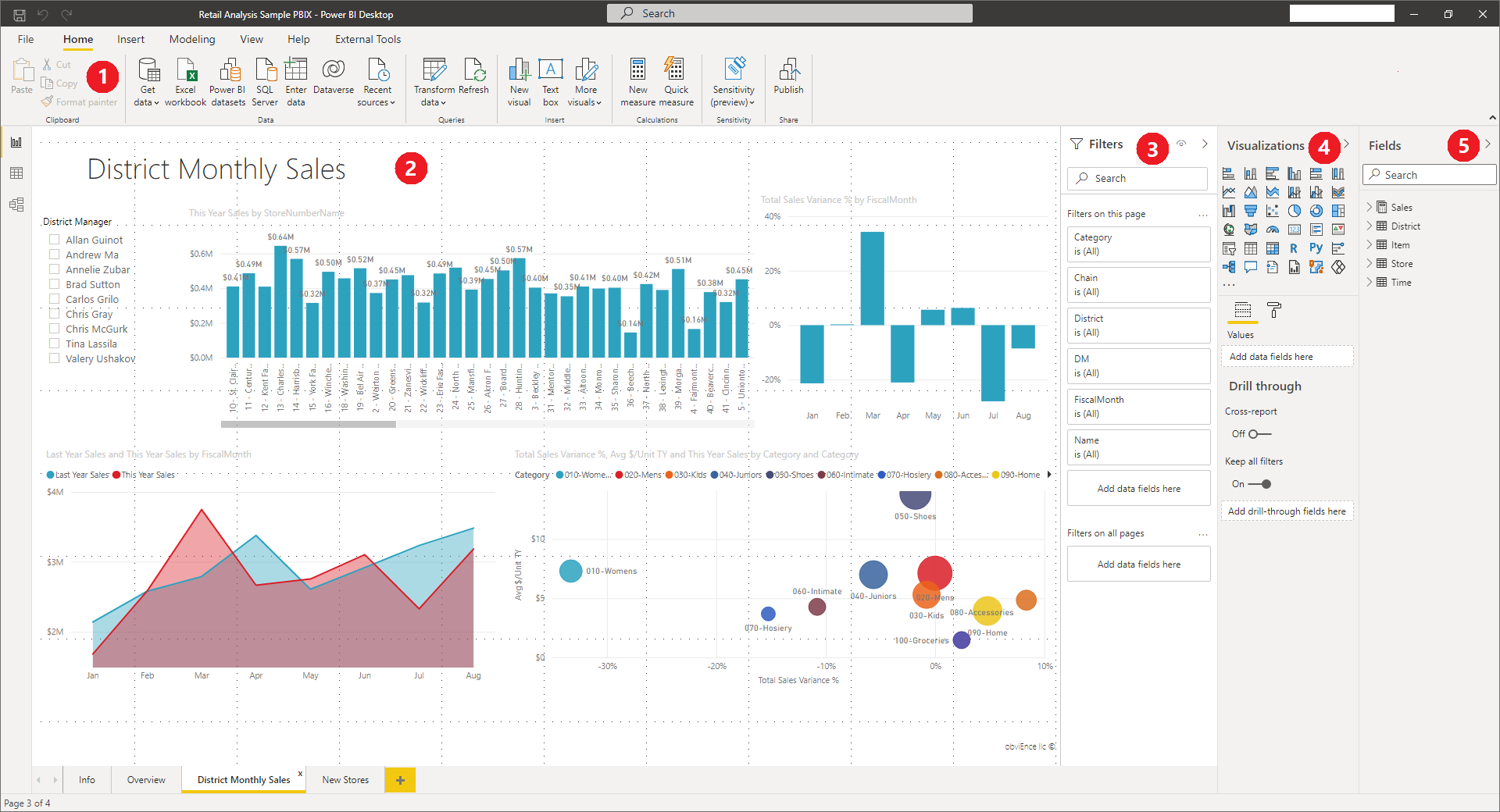
Task: Switch to the Modeling ribbon tab
Action: click(192, 39)
